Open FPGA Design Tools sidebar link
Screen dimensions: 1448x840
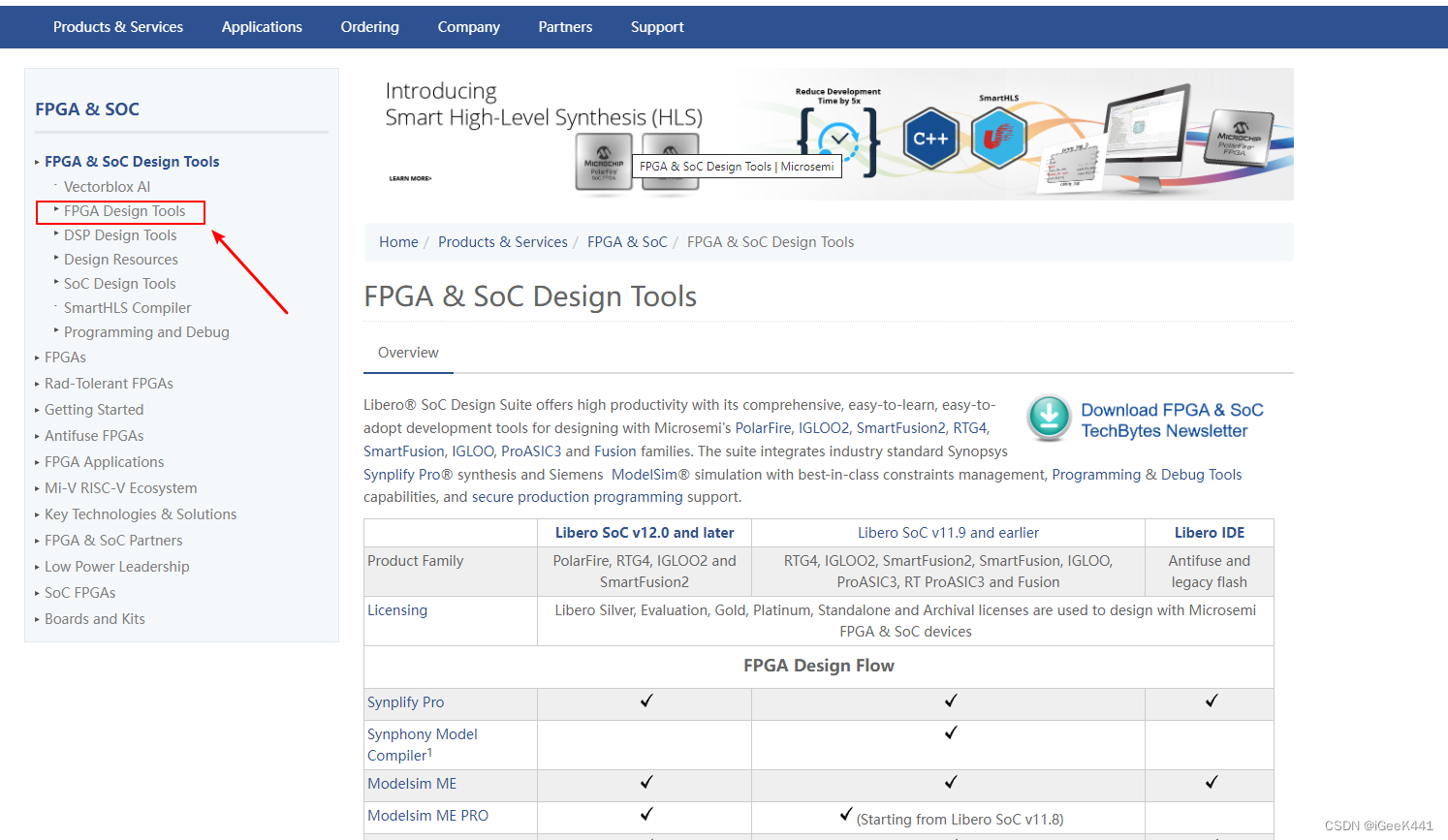124,211
